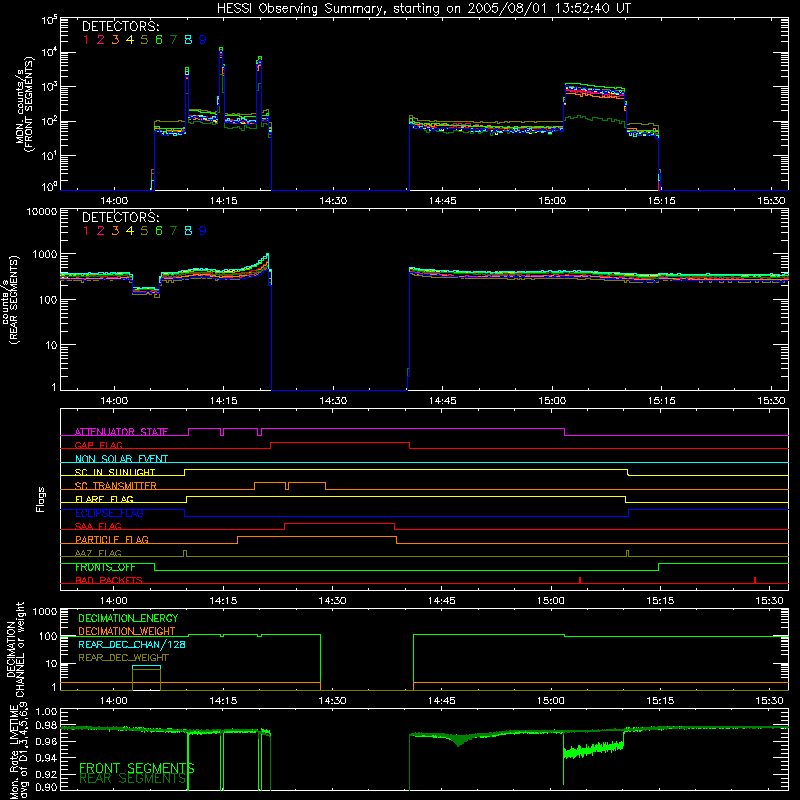Click the 15:15 tick label under Flags panel
The width and height of the screenshot is (800, 800).
pos(660,601)
